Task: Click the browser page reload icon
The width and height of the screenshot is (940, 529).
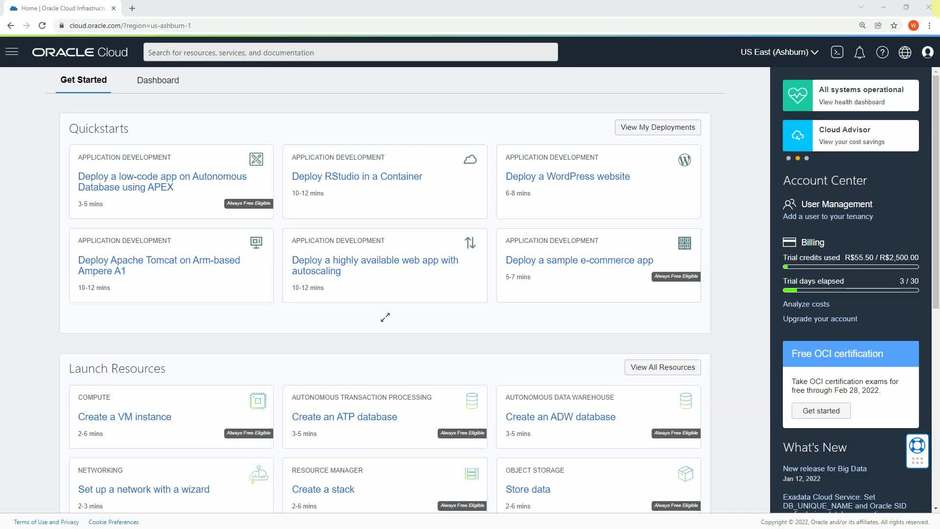Action: click(42, 25)
